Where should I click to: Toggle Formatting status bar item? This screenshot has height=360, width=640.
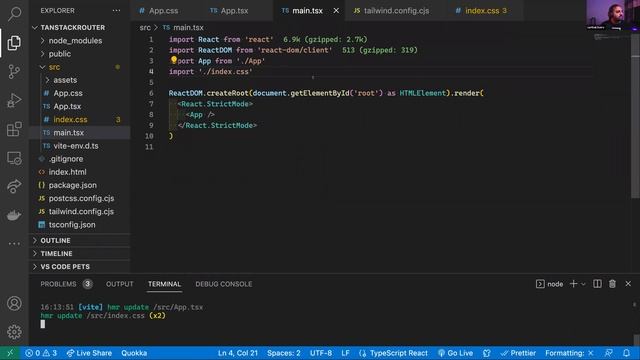click(569, 353)
